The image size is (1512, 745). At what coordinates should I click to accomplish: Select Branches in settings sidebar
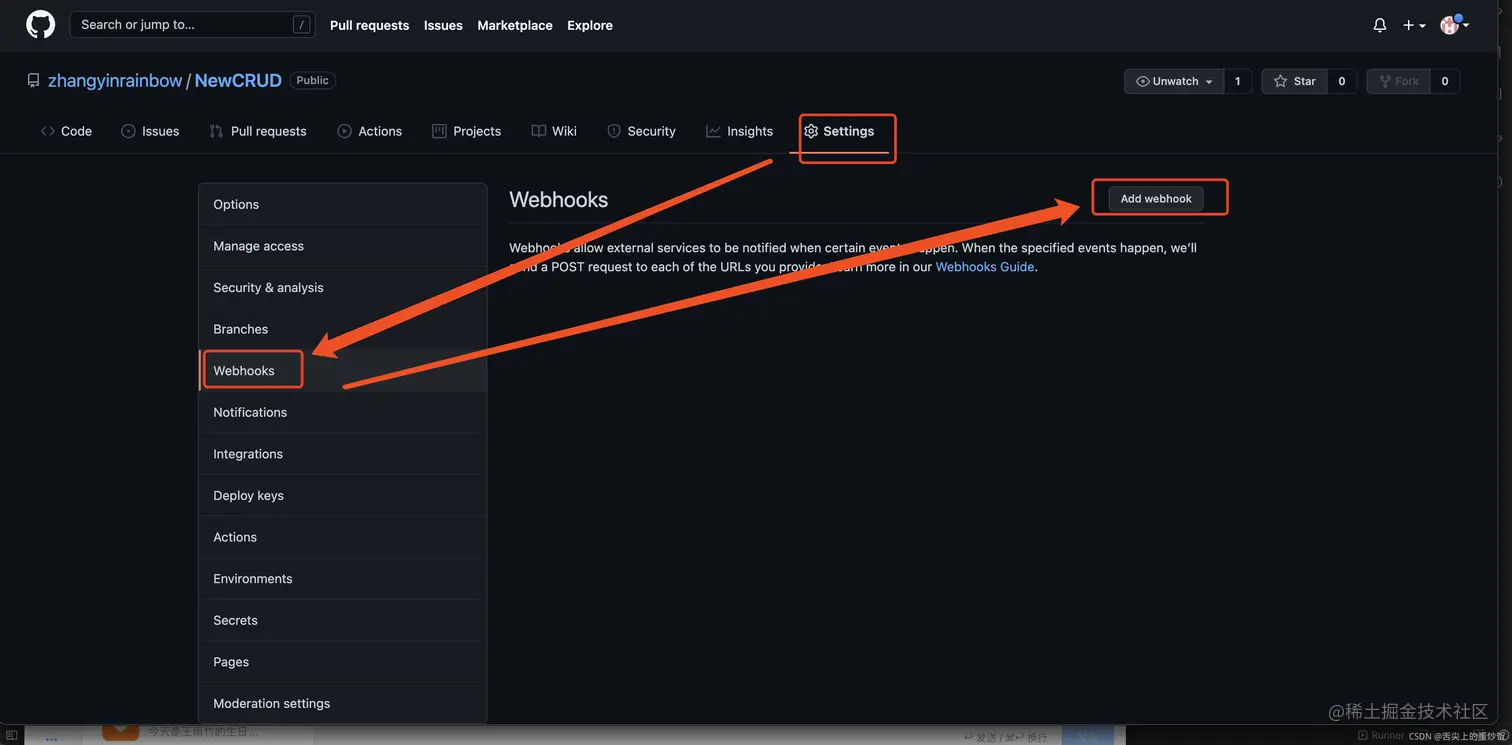click(343, 329)
